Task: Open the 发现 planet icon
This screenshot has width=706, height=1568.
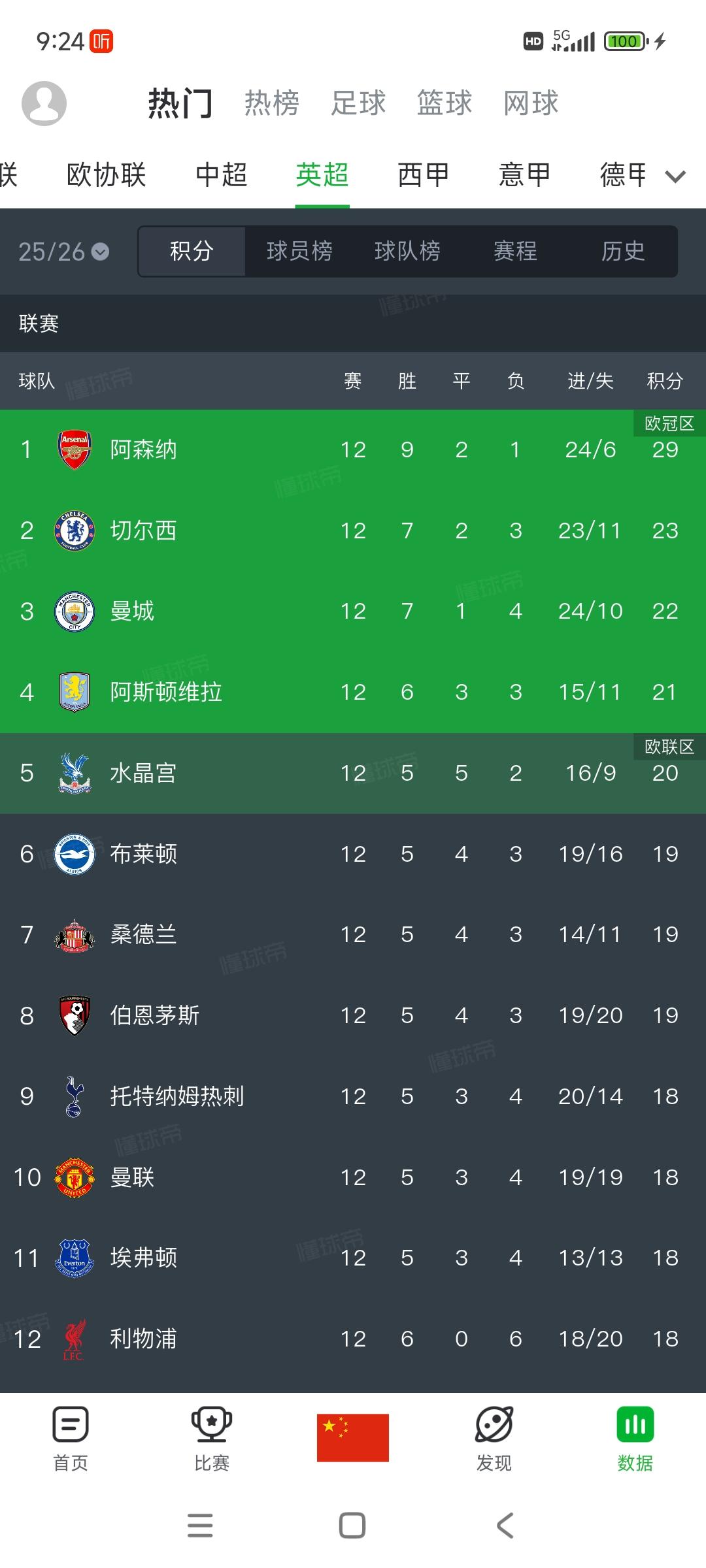Action: coord(494,1425)
